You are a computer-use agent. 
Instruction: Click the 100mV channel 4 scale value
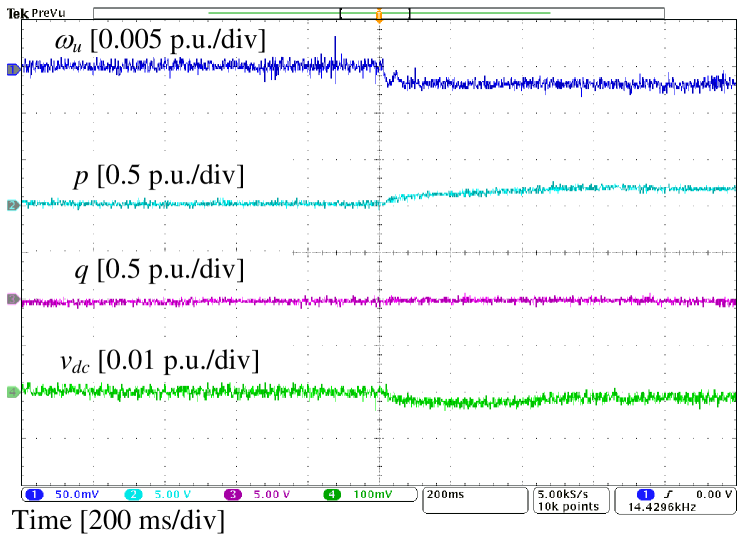[x=373, y=495]
